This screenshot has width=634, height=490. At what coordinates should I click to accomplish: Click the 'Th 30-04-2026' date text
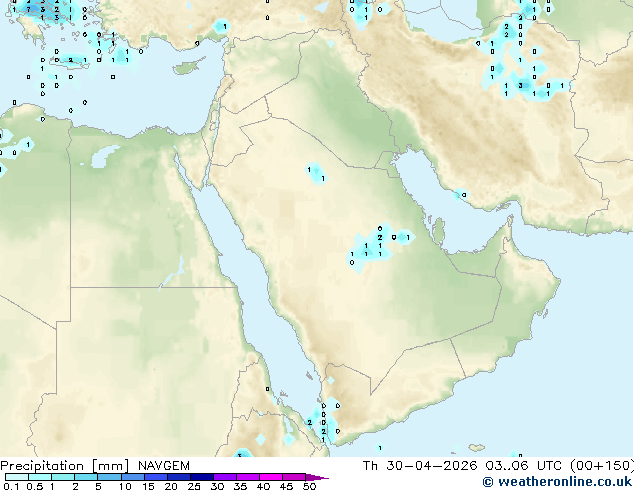[x=420, y=466]
